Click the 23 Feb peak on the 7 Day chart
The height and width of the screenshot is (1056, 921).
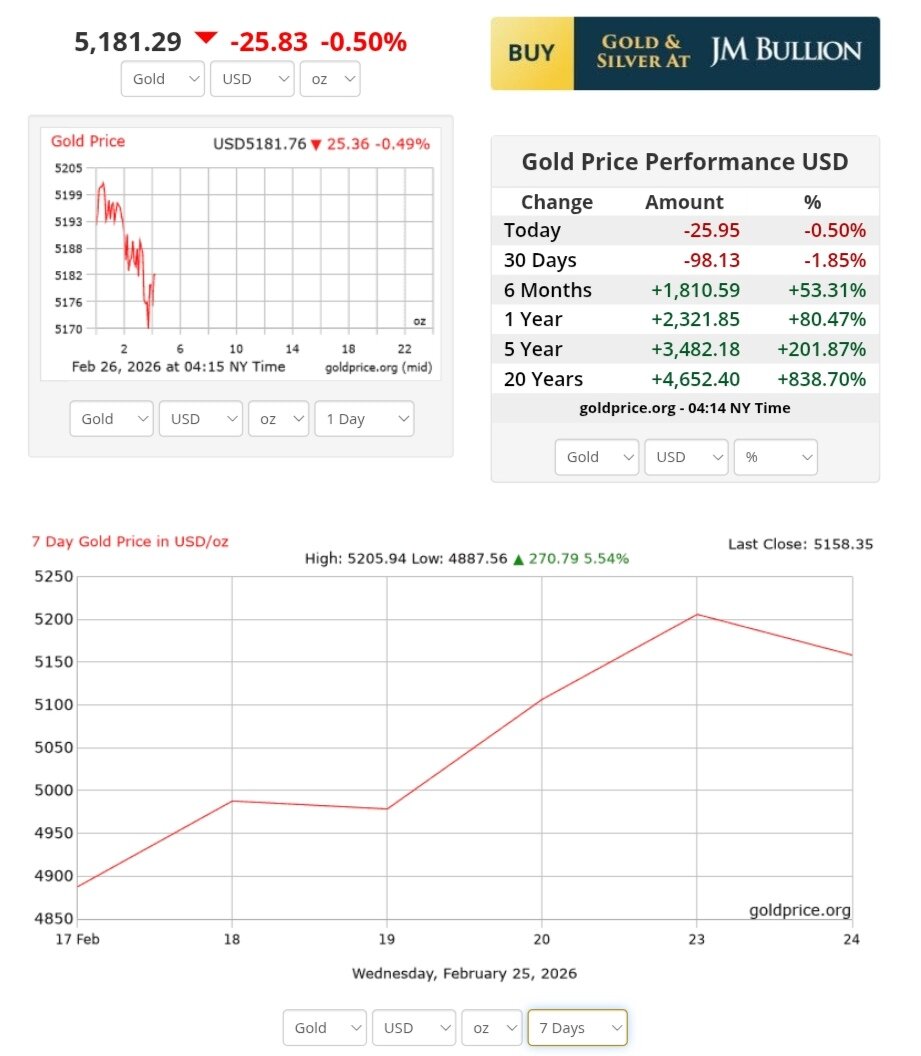pos(696,614)
